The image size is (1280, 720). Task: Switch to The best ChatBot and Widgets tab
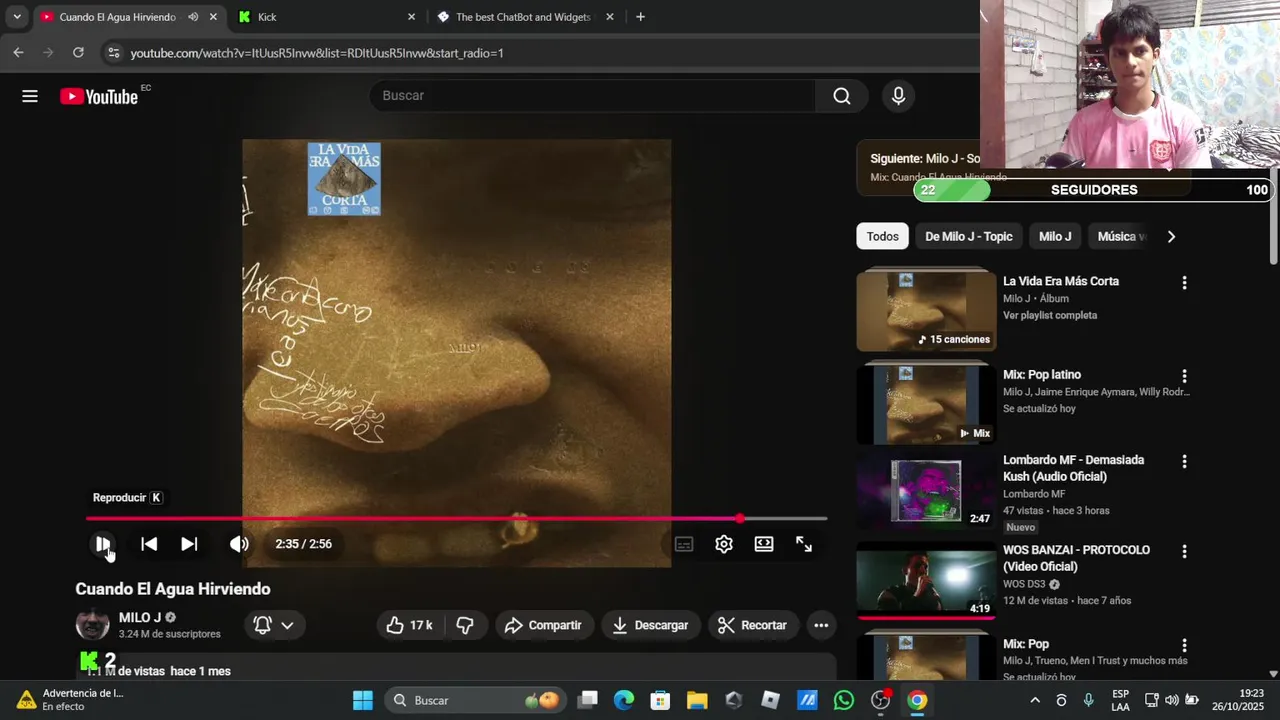pyautogui.click(x=523, y=17)
